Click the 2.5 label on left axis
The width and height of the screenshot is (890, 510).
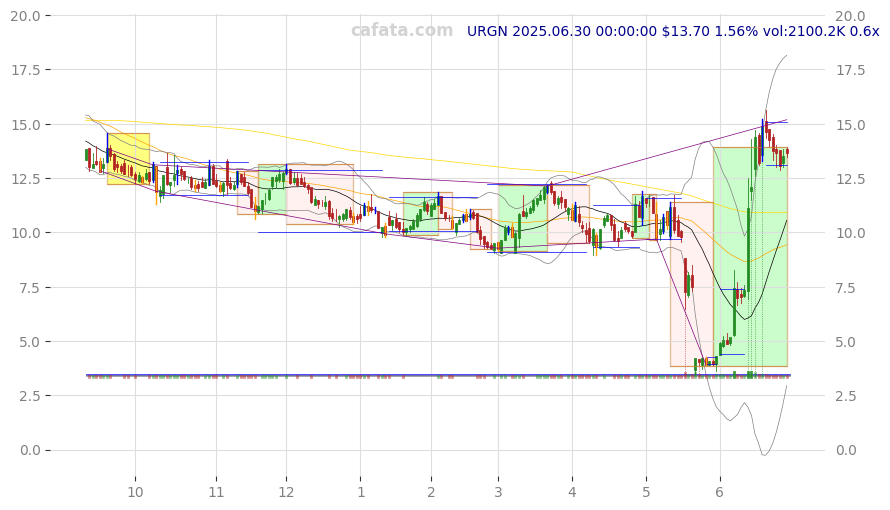(x=29, y=395)
